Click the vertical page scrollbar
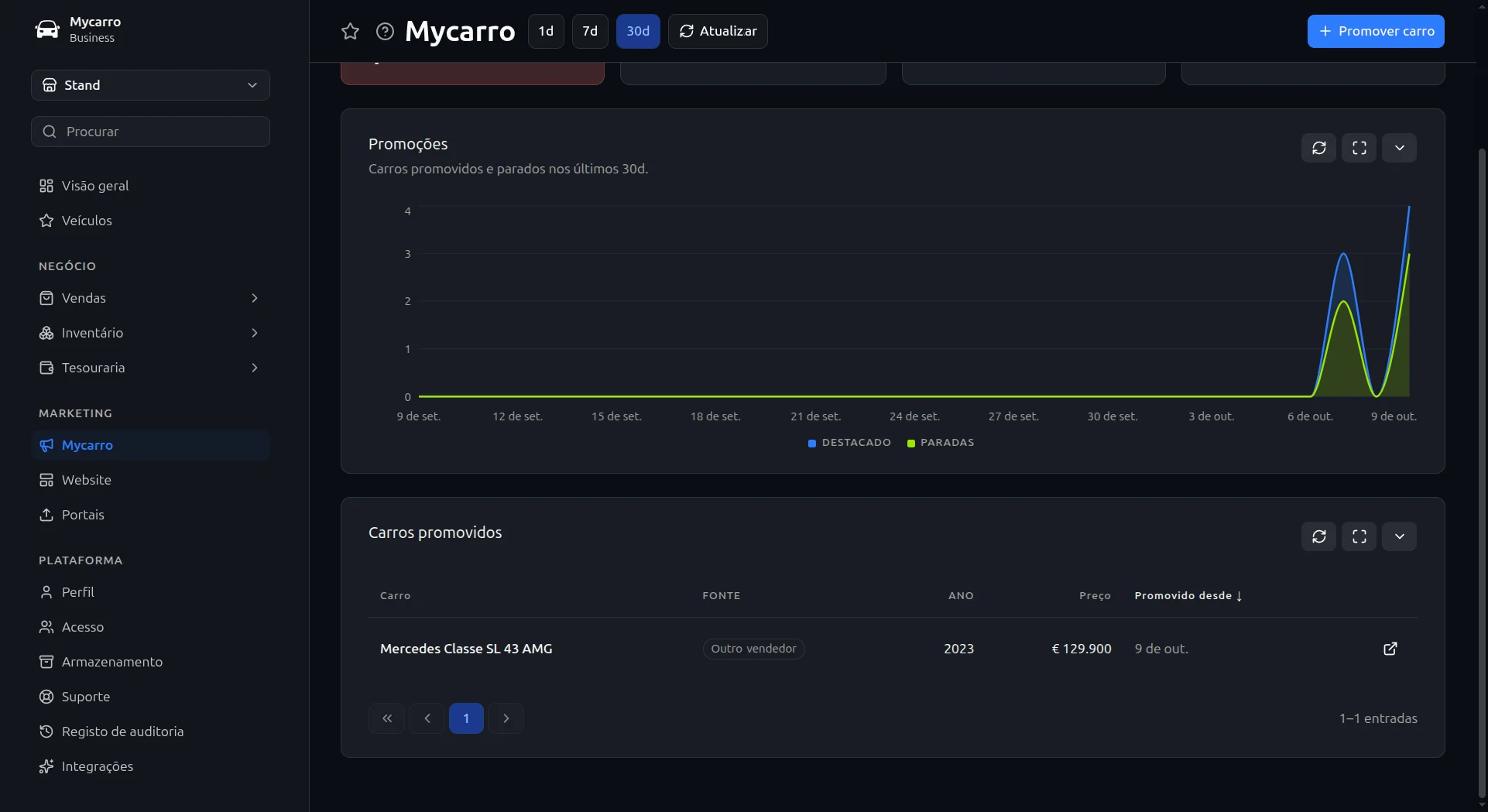This screenshot has width=1488, height=812. 1482,472
